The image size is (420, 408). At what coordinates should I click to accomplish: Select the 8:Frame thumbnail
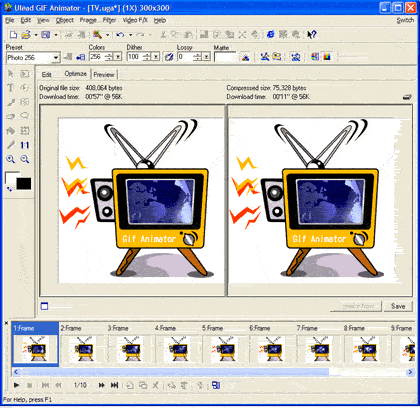(x=366, y=345)
